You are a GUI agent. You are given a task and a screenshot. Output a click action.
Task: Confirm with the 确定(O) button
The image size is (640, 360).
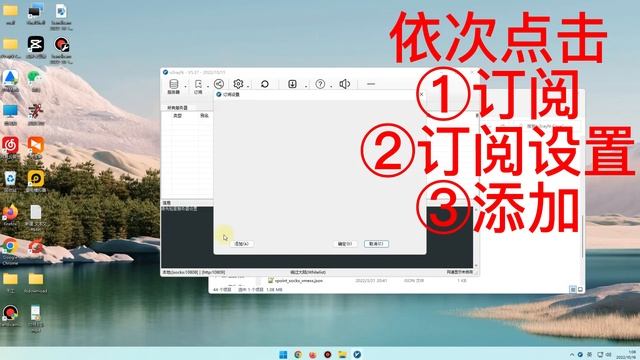345,244
